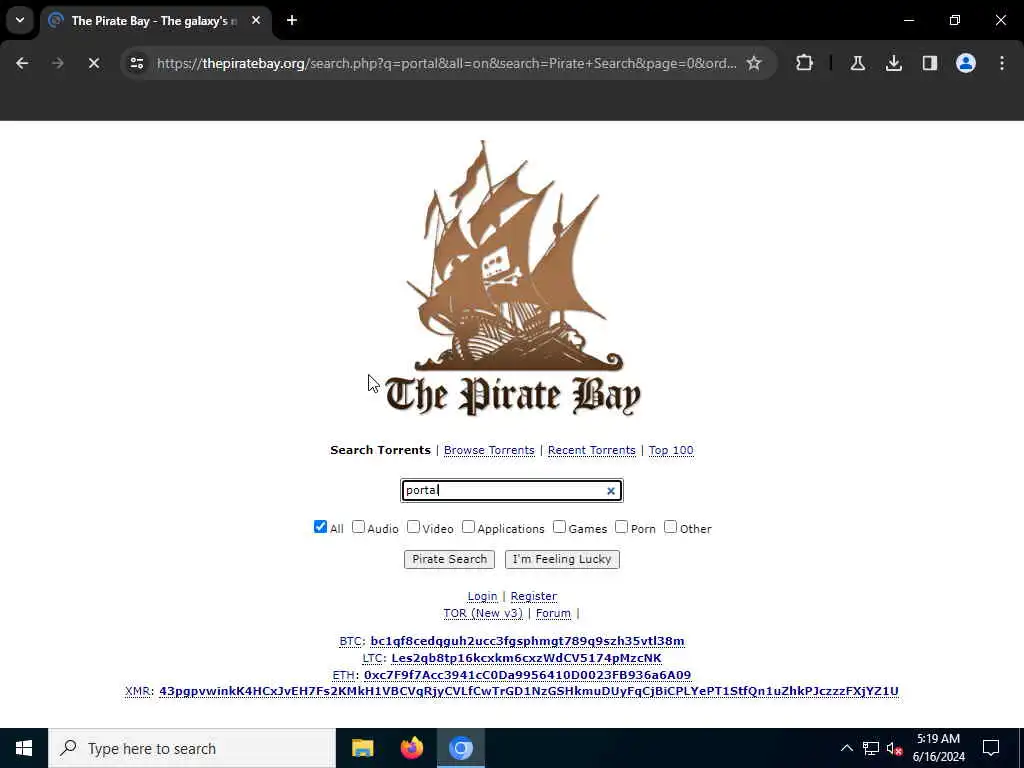
Task: Click the forward navigation arrow
Action: tap(57, 63)
